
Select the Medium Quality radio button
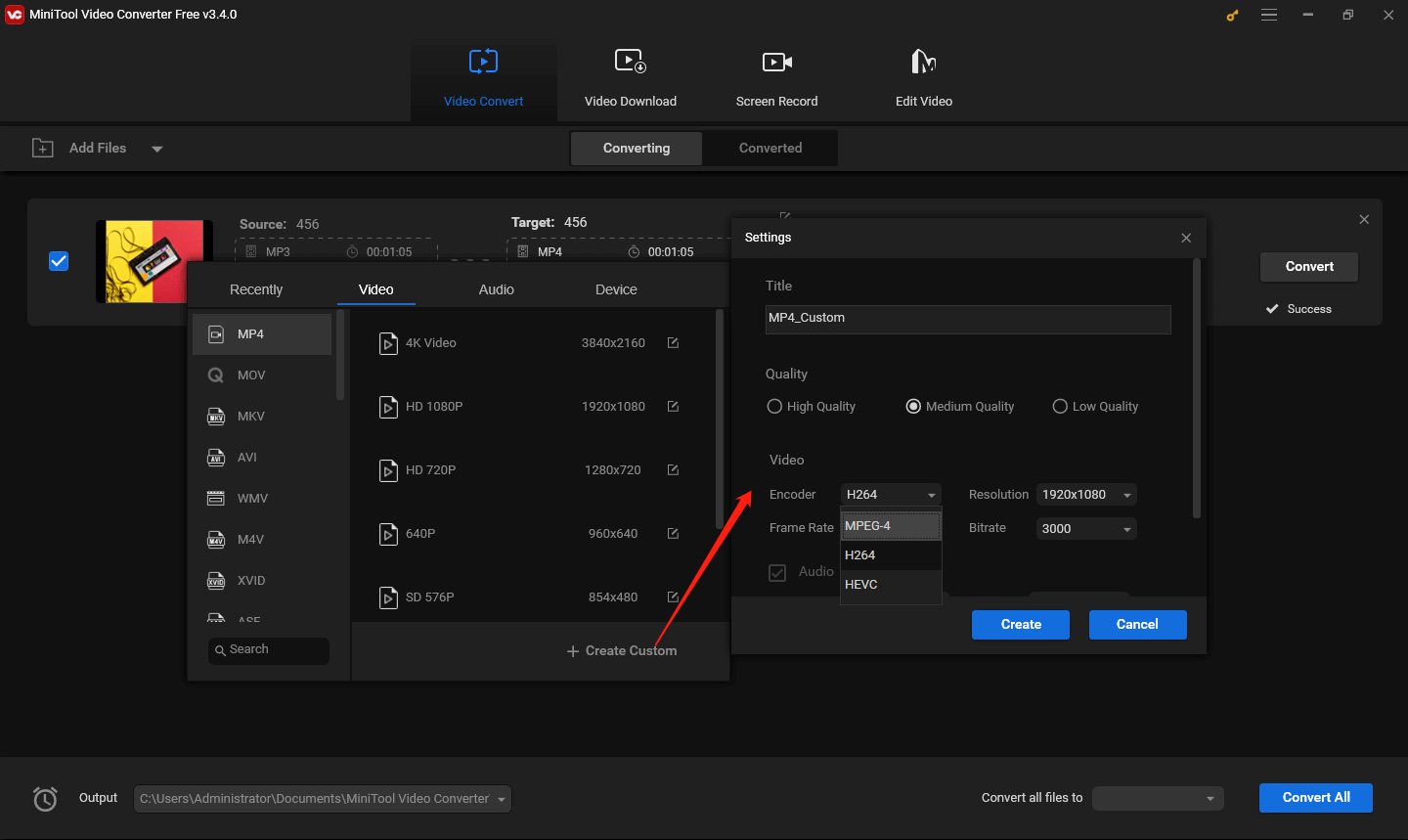[x=913, y=406]
